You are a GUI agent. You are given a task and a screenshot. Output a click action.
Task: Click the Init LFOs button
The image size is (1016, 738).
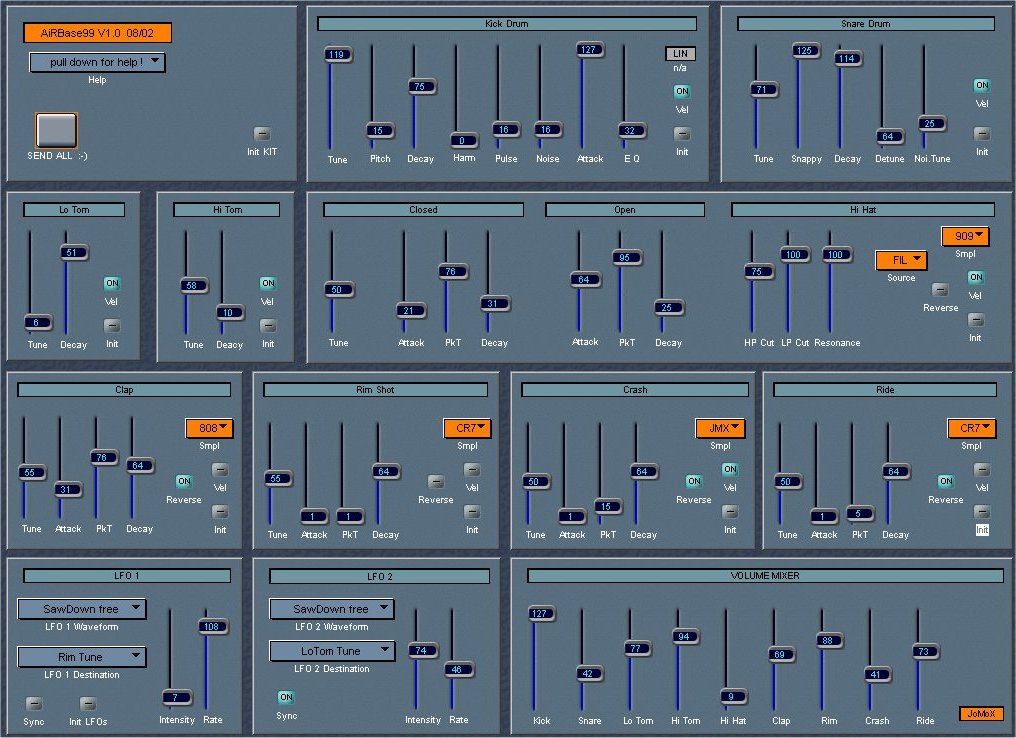tap(88, 704)
